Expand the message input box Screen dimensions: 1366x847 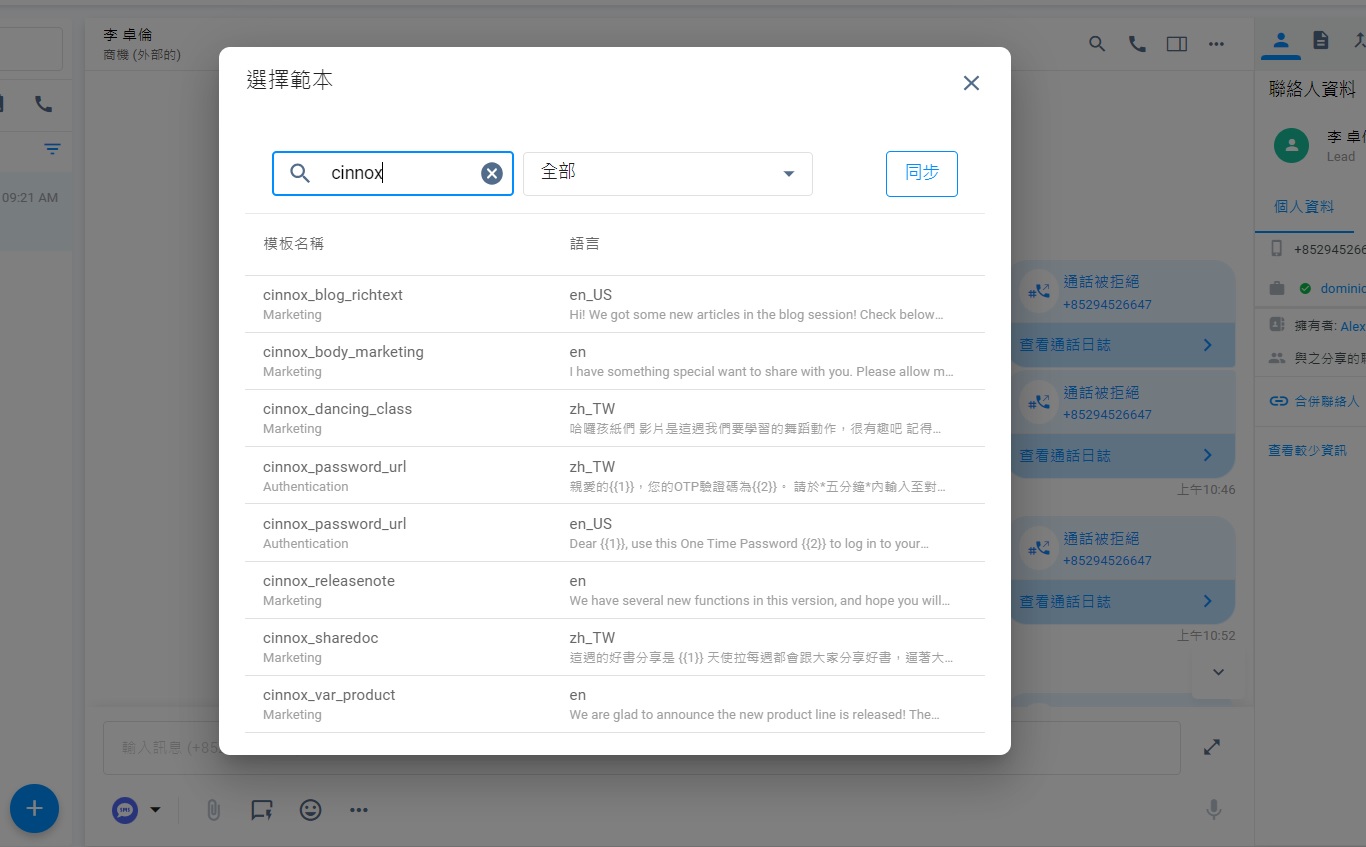1212,747
